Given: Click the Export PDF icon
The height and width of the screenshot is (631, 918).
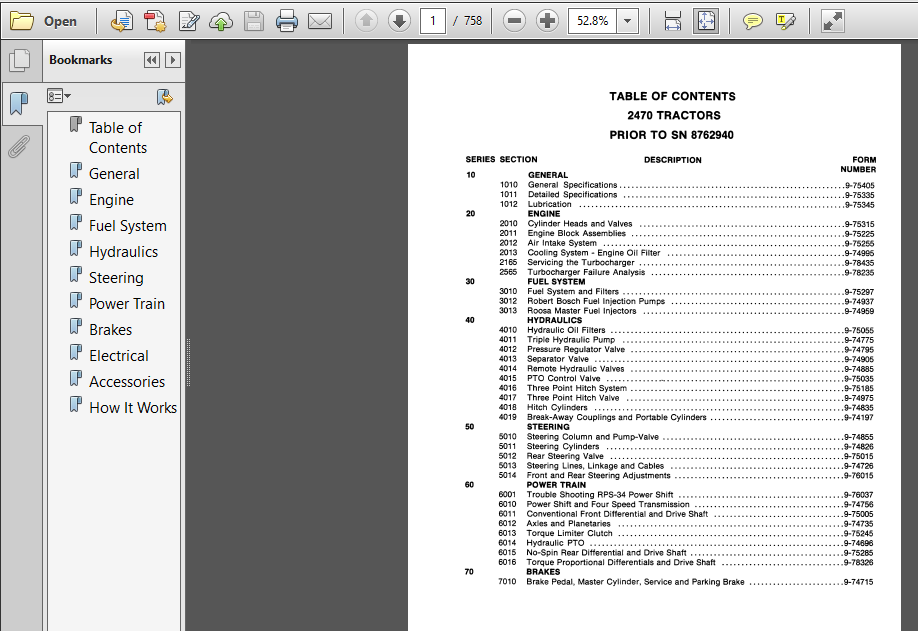Looking at the screenshot, I should point(155,21).
